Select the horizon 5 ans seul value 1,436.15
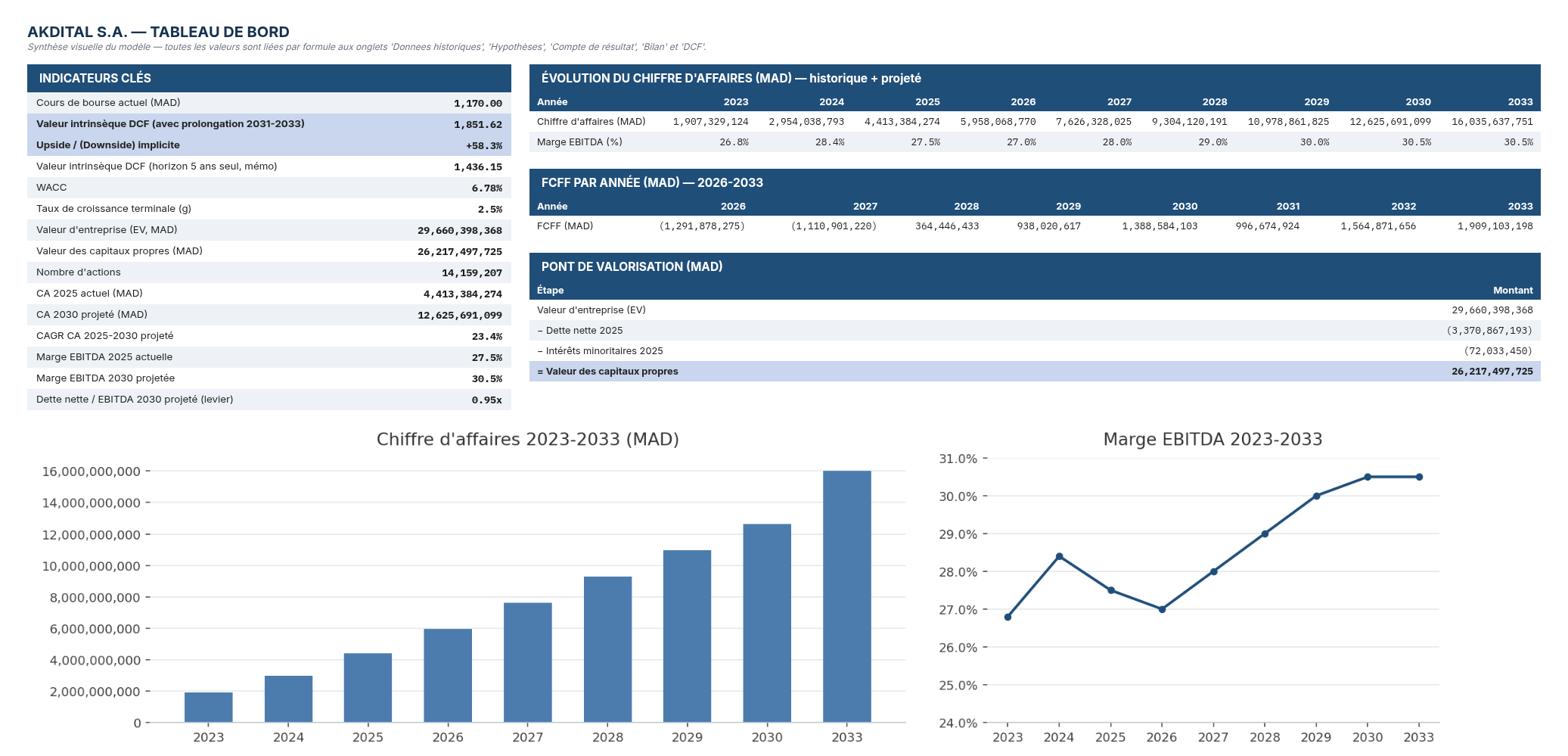This screenshot has width=1568, height=756. coord(477,167)
